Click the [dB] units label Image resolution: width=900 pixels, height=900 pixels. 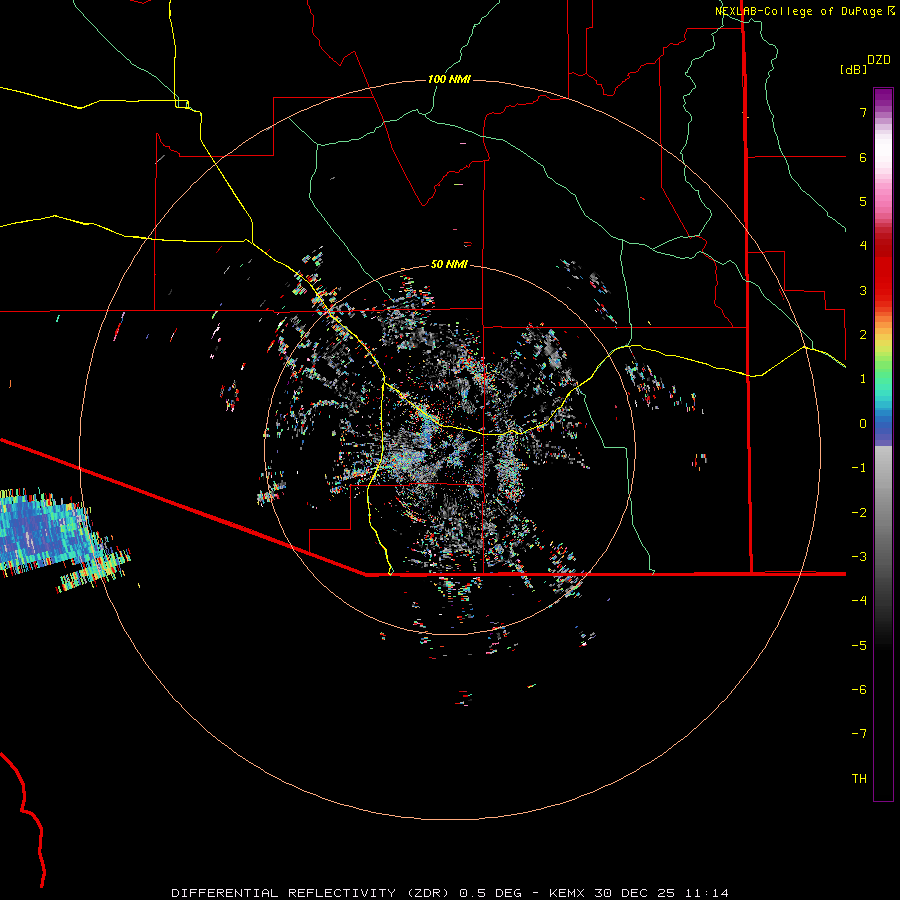click(x=853, y=69)
